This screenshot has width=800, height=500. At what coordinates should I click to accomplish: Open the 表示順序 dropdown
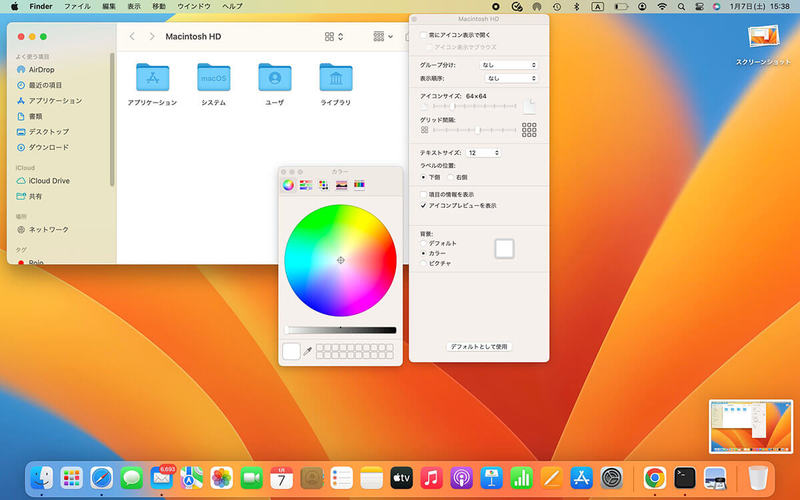point(511,79)
